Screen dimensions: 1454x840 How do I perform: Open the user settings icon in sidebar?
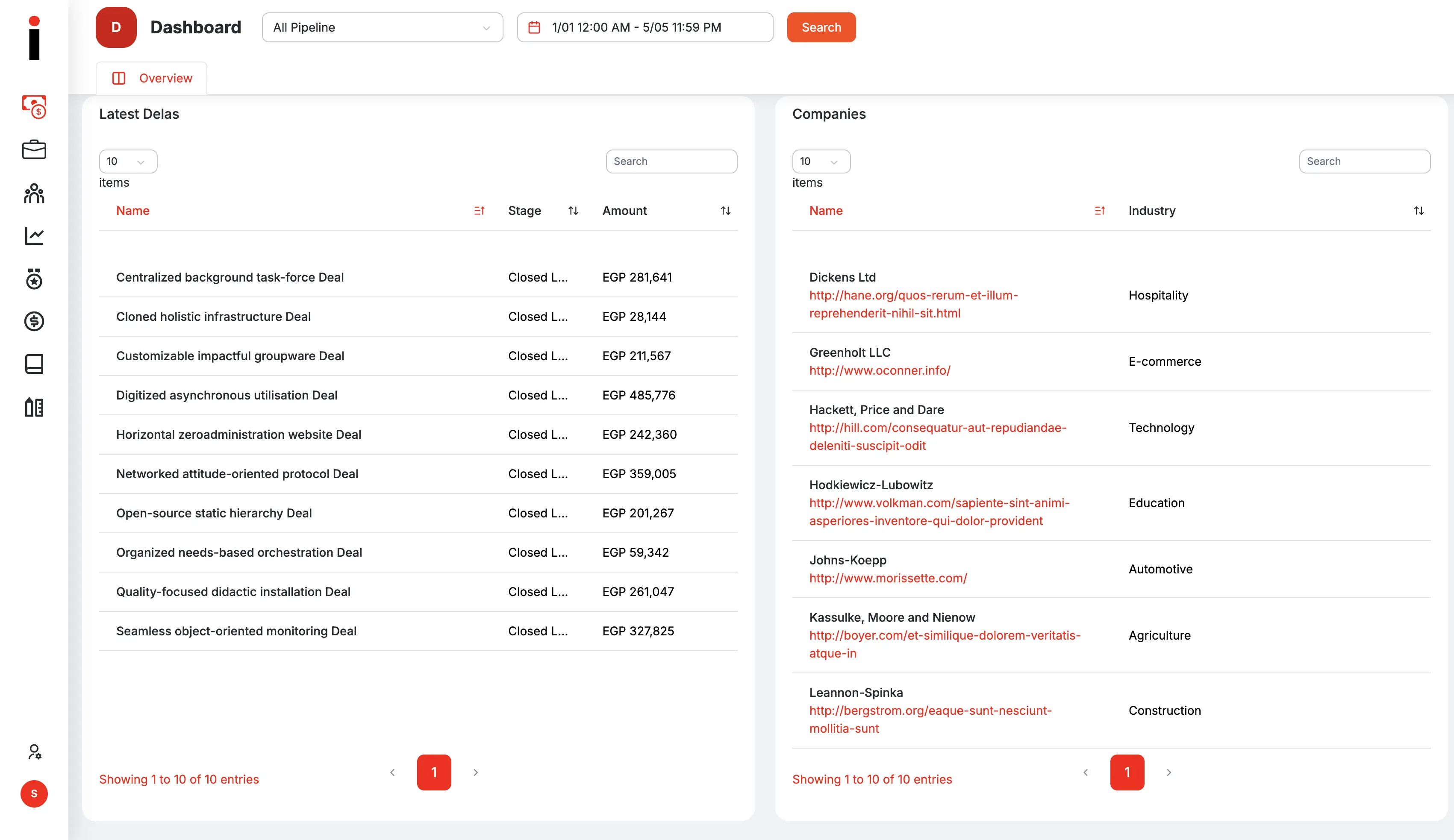(x=34, y=752)
